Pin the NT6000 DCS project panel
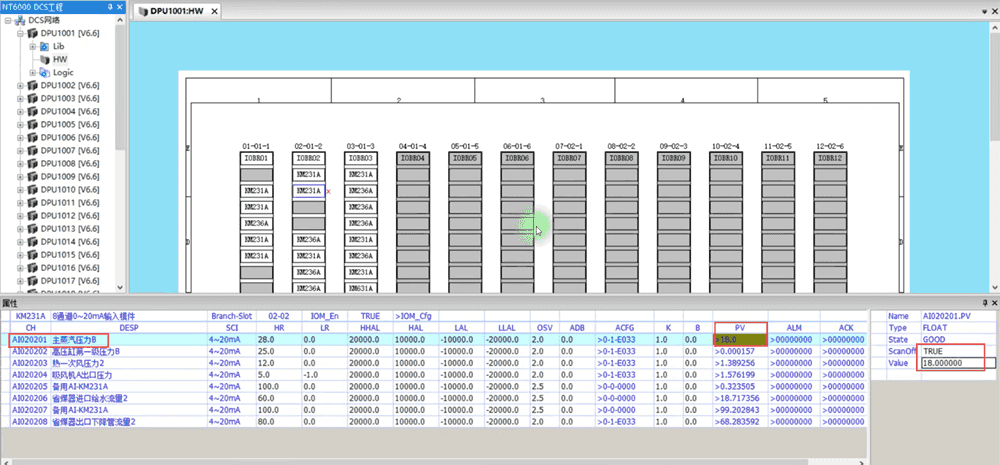This screenshot has width=1000, height=465. (x=110, y=6)
